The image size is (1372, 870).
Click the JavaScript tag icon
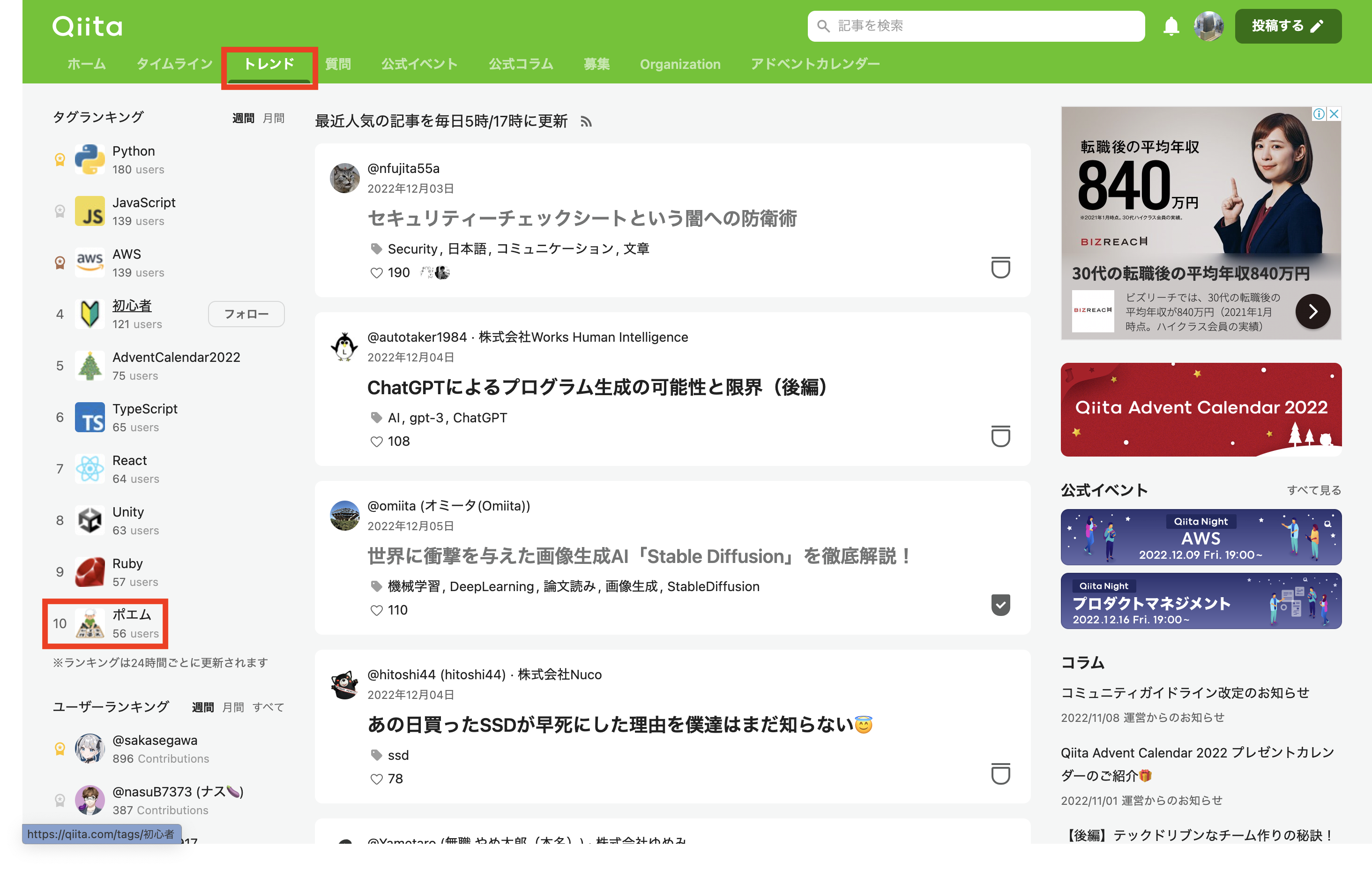click(x=89, y=211)
